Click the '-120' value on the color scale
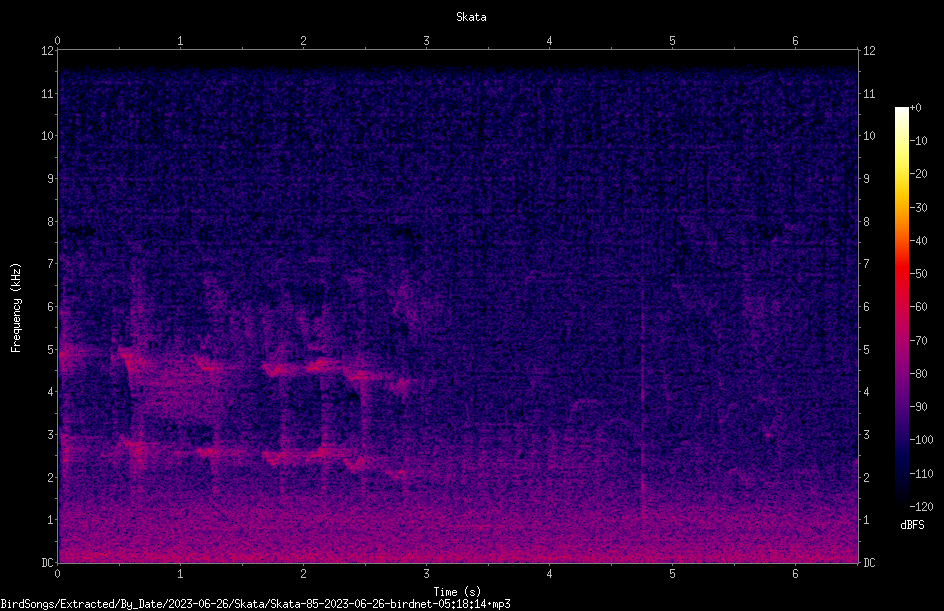This screenshot has height=611, width=944. pyautogui.click(x=921, y=506)
